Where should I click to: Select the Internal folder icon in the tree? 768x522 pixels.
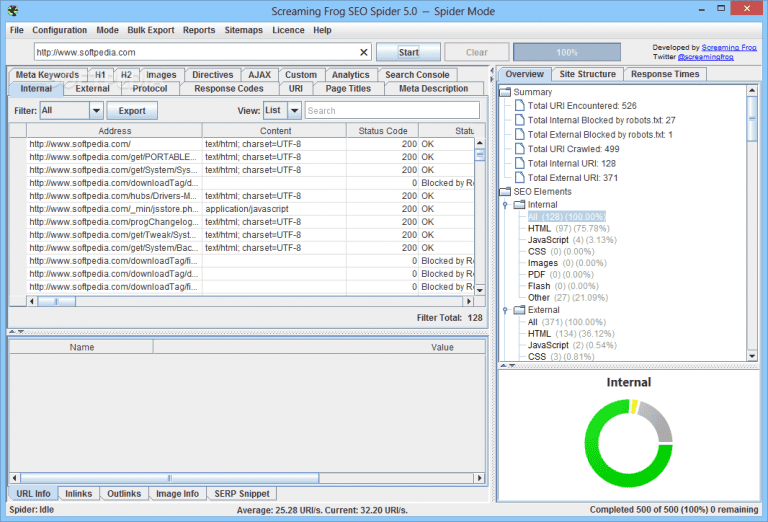(x=520, y=204)
